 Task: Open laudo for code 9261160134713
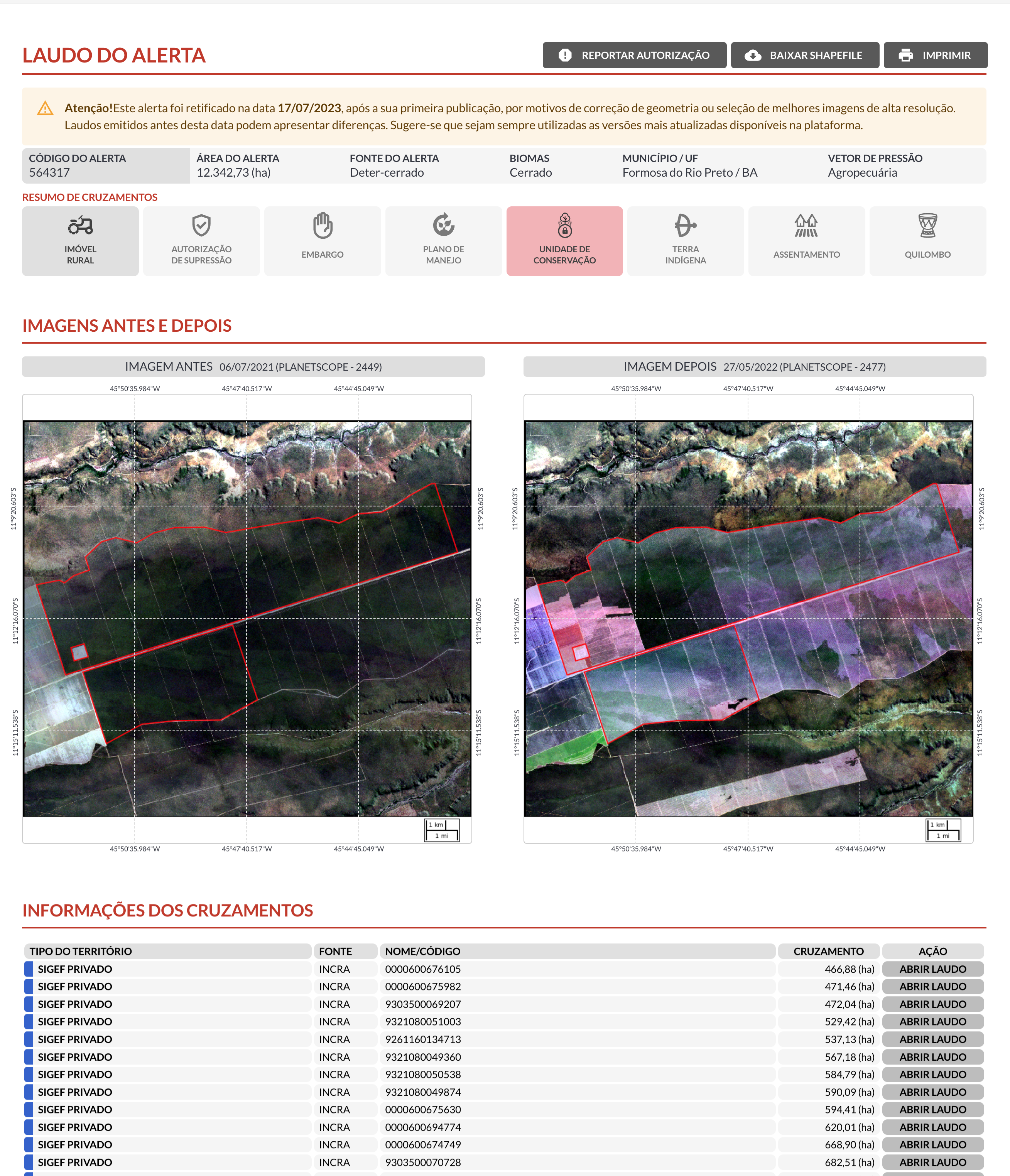(x=932, y=1039)
